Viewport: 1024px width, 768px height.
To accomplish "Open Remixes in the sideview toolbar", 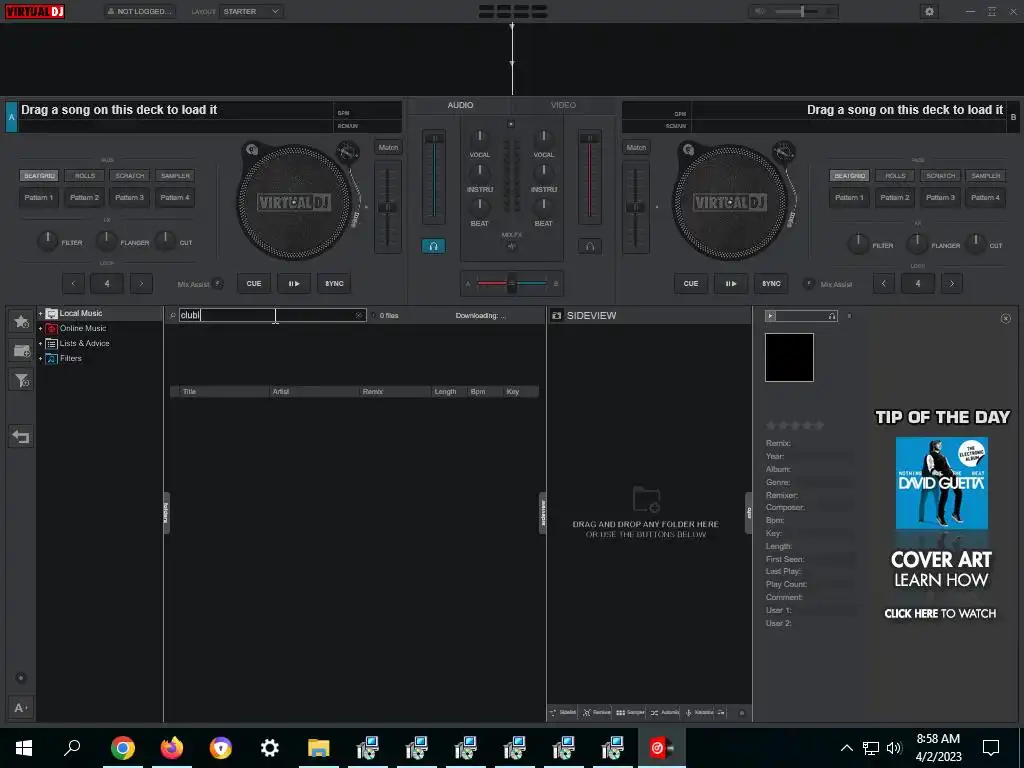I will (596, 712).
